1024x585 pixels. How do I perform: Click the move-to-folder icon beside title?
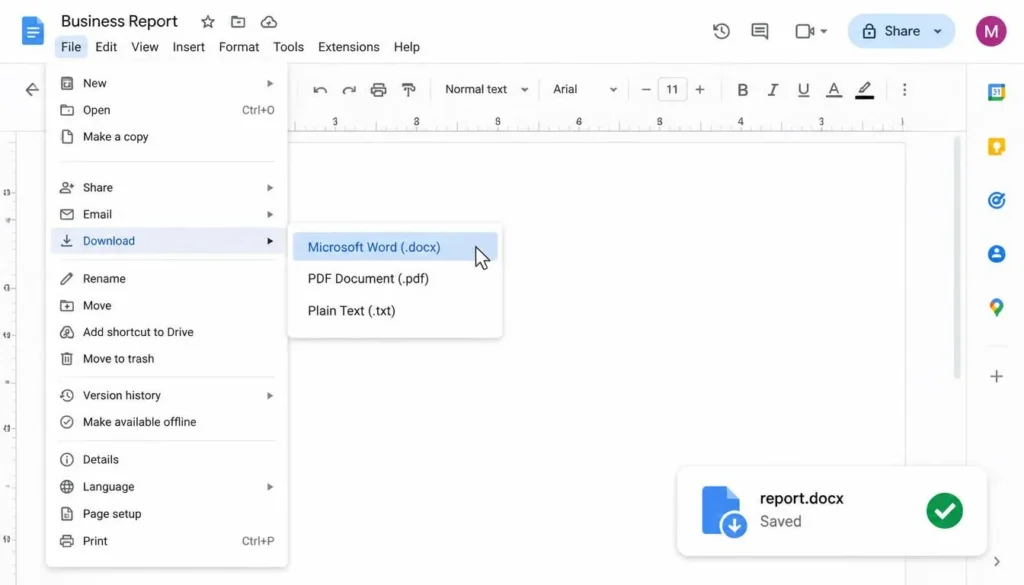tap(238, 22)
